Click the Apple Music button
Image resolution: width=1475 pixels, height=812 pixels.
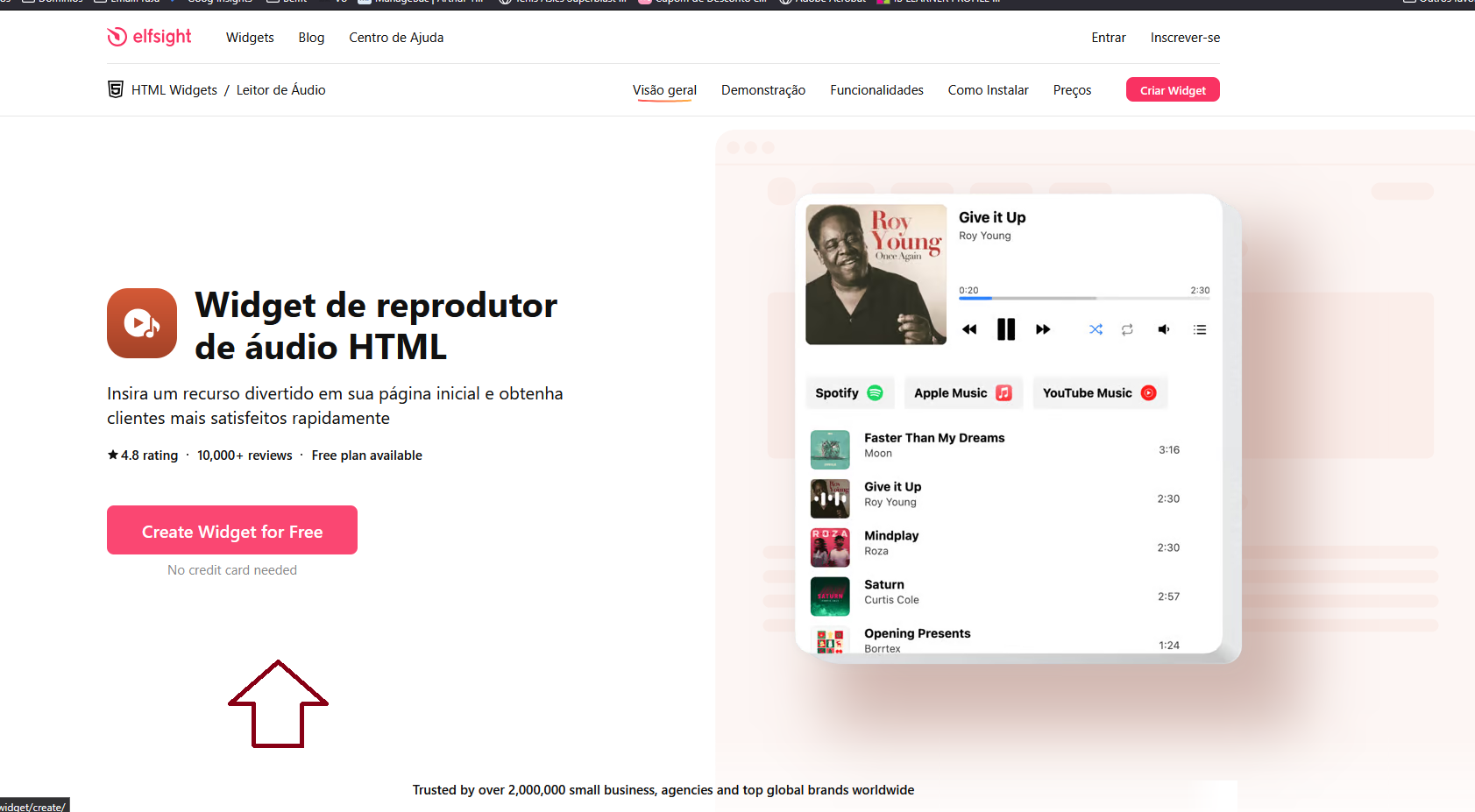click(963, 392)
